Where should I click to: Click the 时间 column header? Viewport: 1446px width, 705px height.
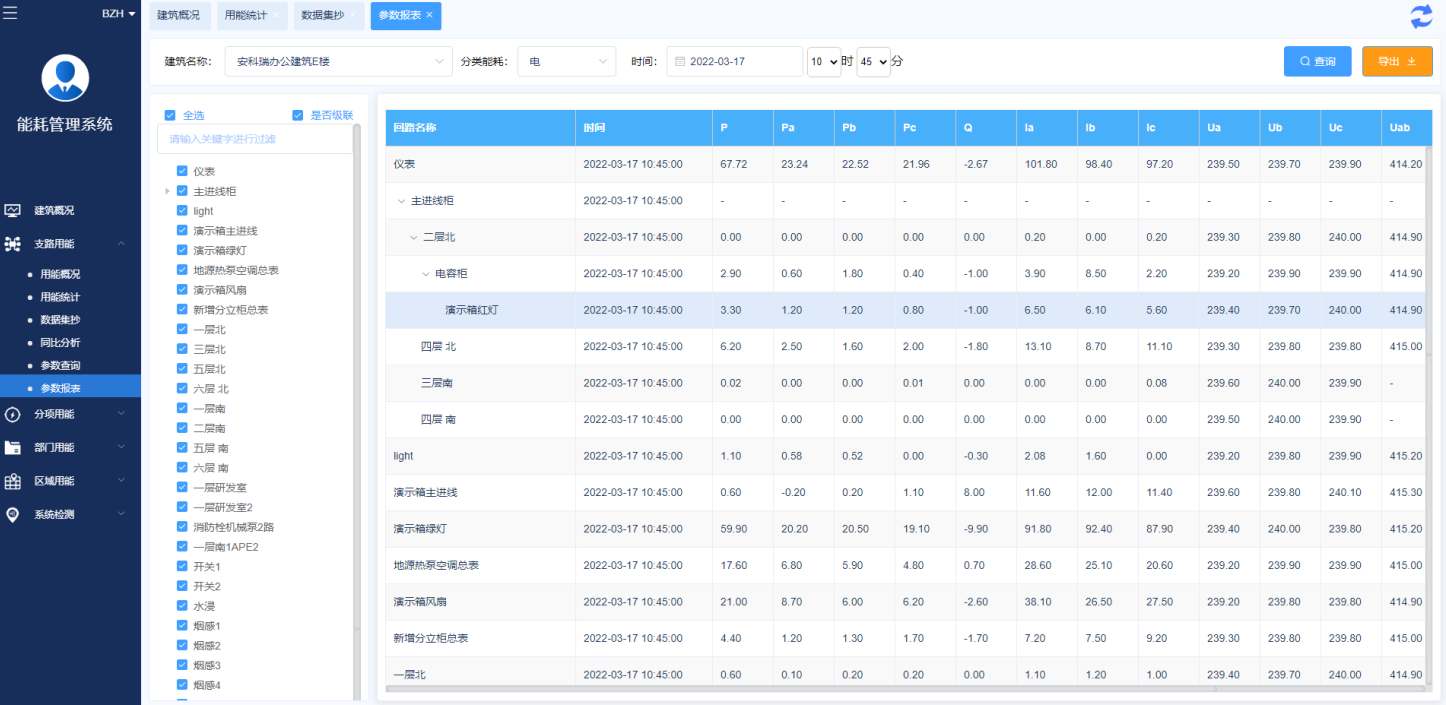645,128
